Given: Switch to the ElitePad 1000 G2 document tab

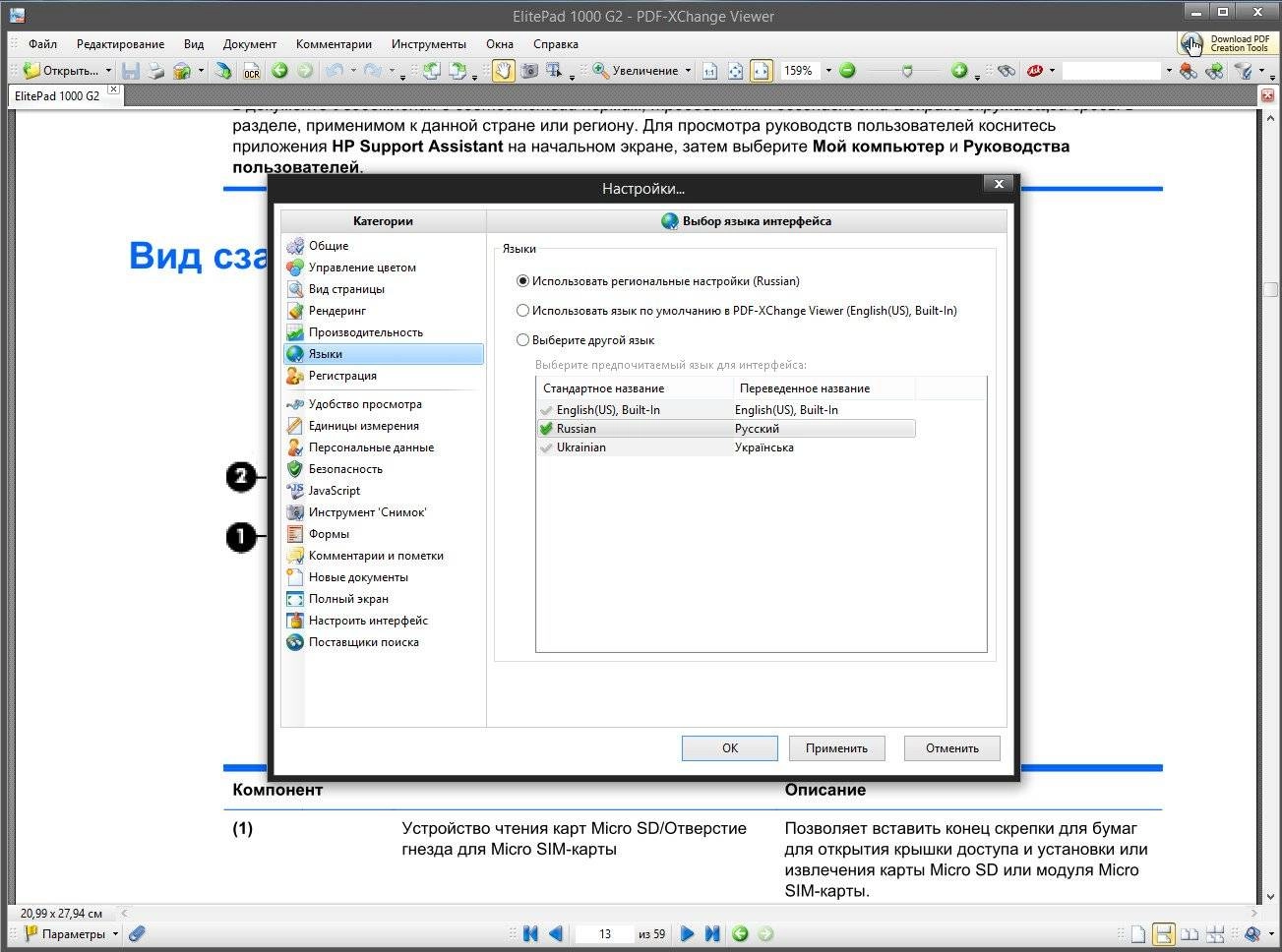Looking at the screenshot, I should [57, 95].
